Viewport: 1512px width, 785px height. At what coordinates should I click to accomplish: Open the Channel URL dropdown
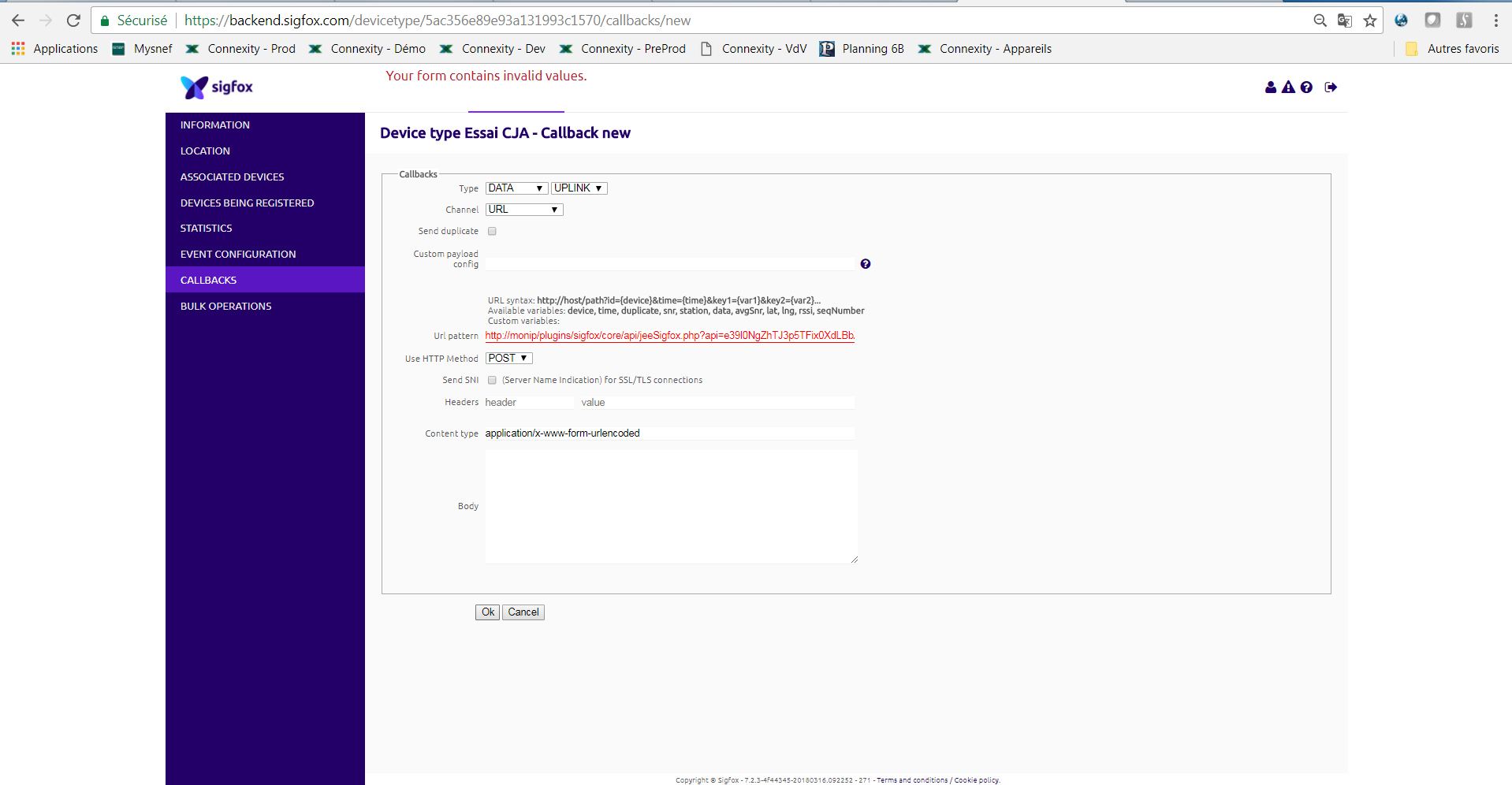point(524,210)
